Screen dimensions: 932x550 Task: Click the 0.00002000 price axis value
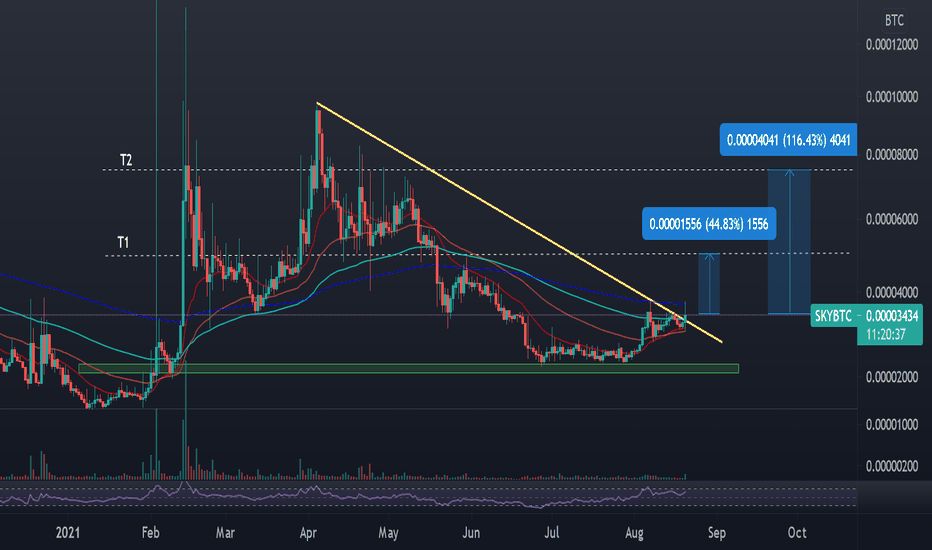pos(892,377)
